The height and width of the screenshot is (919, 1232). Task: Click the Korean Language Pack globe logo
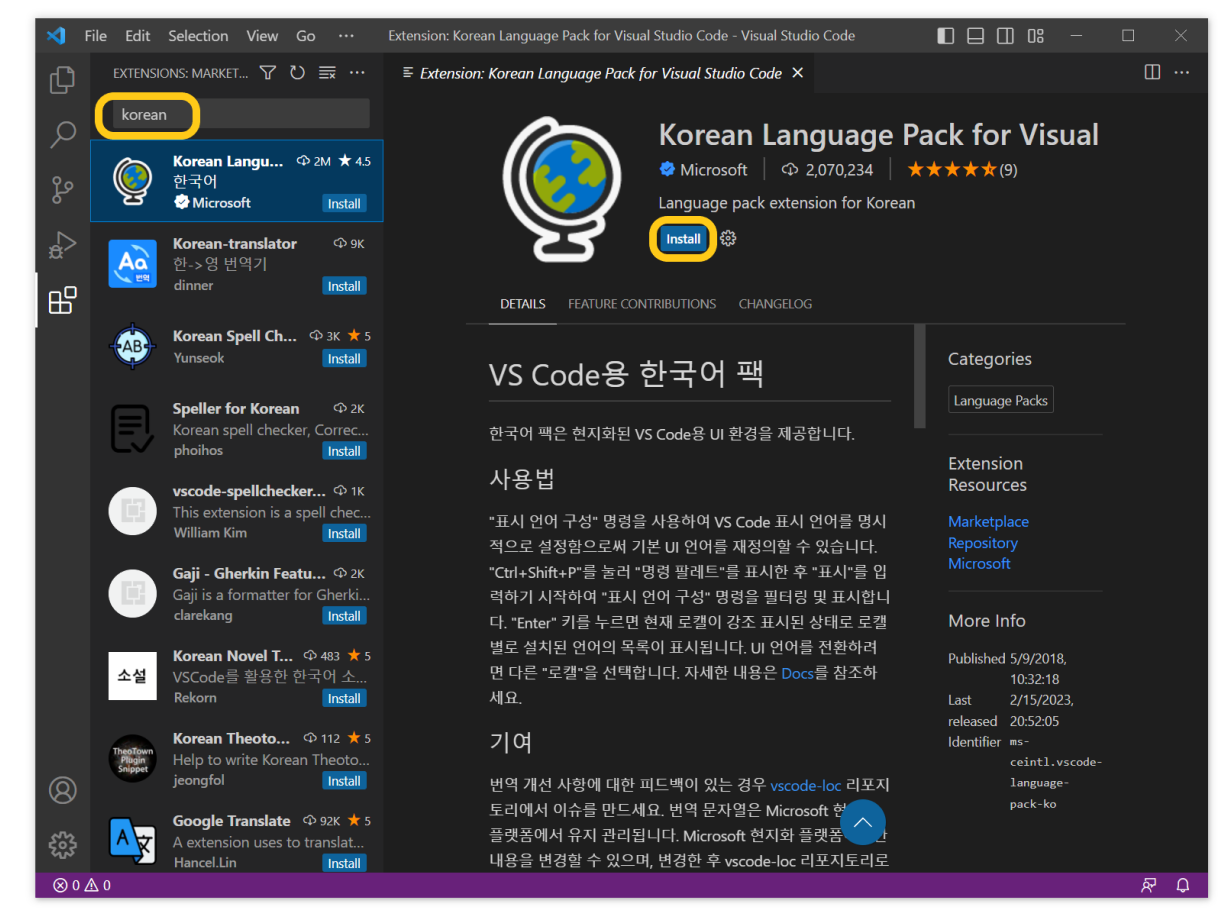(x=562, y=189)
